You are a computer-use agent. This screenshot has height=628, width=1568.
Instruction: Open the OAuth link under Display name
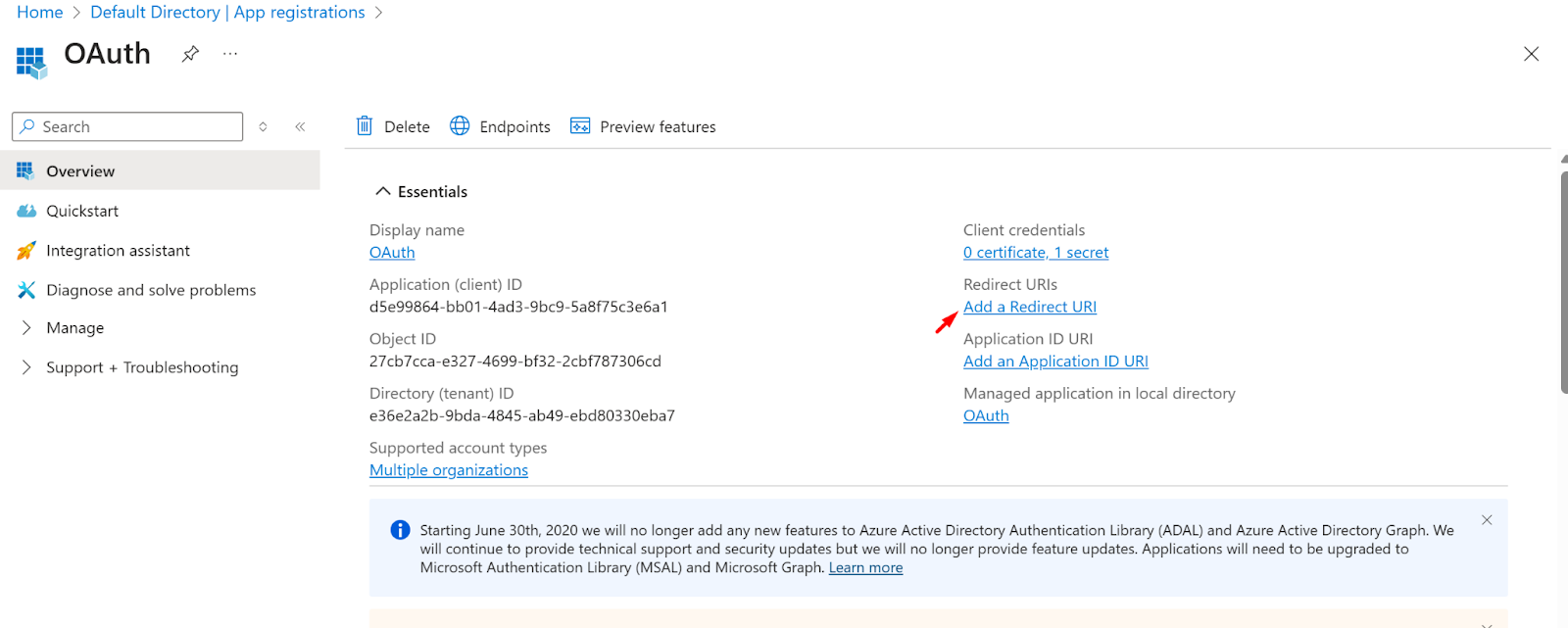click(392, 253)
